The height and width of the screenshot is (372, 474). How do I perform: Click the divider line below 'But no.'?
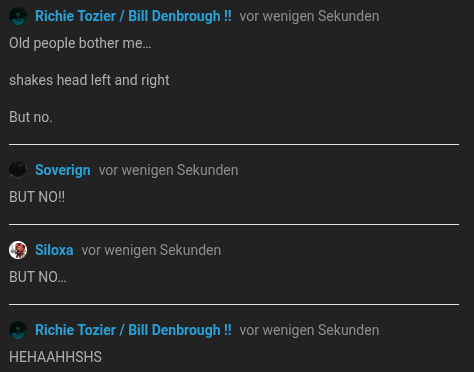point(234,144)
